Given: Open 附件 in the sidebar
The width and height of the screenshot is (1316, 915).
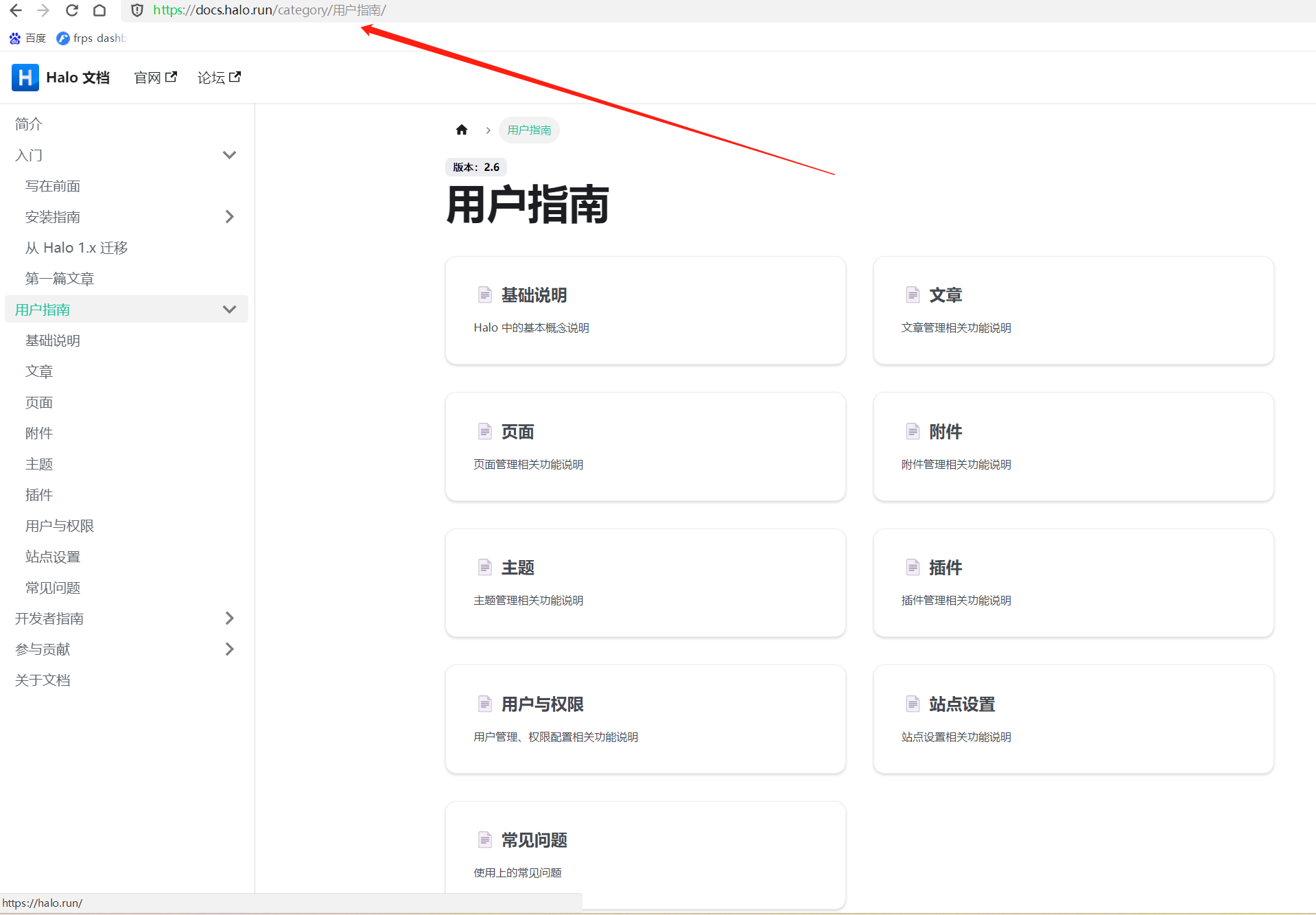Looking at the screenshot, I should click(39, 433).
